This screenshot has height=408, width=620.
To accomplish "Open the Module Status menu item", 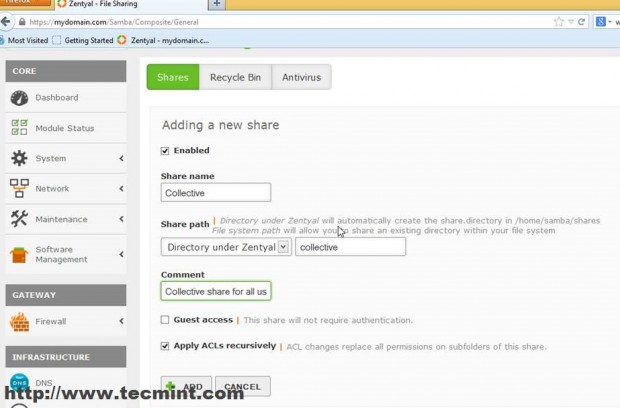I will [x=66, y=128].
